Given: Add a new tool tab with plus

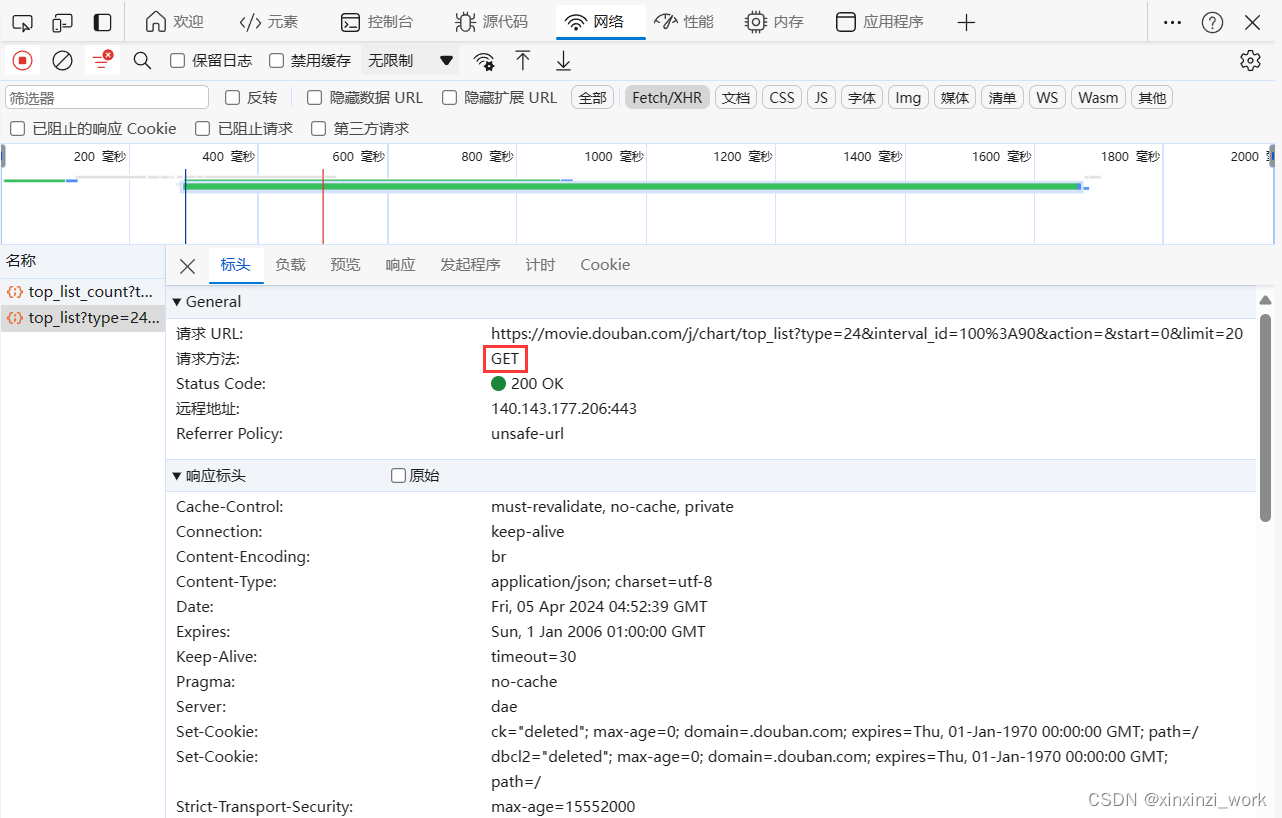Looking at the screenshot, I should (x=966, y=22).
